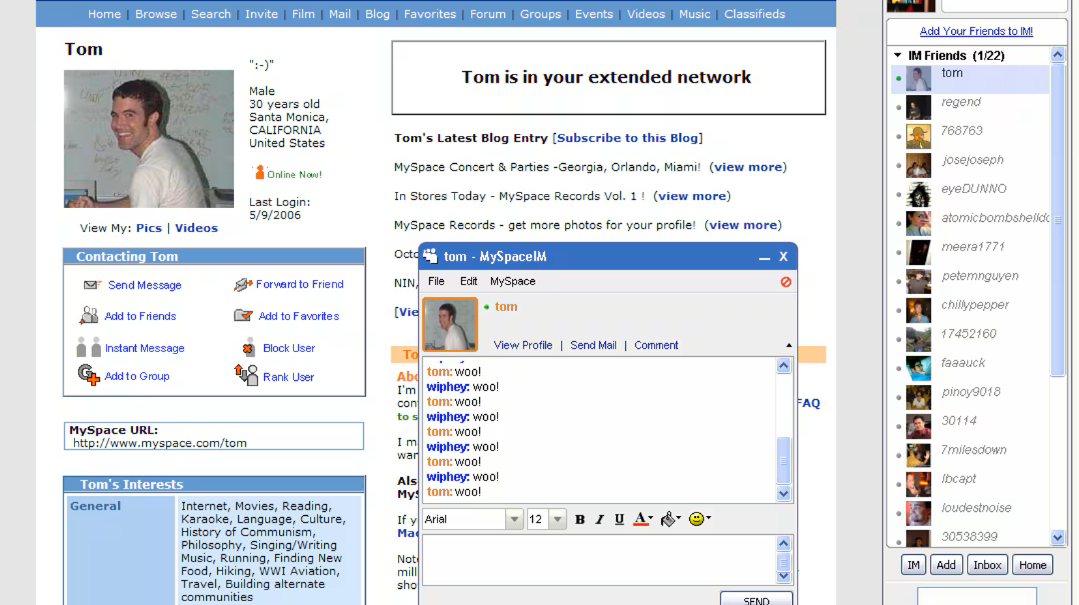Open the File menu in MySpaceIM
The image size is (1079, 605).
(x=436, y=282)
